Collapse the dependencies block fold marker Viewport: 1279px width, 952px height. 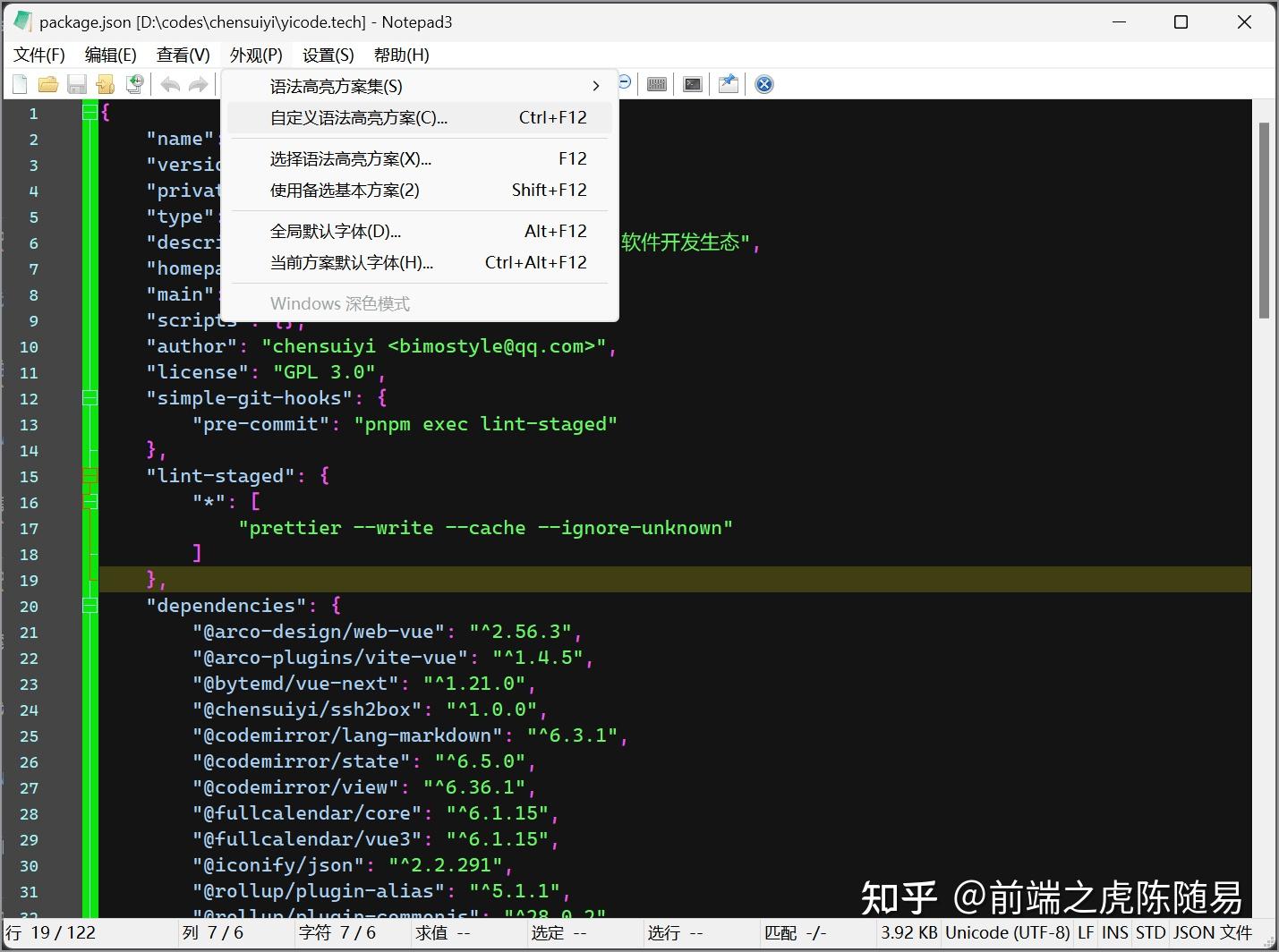[90, 606]
